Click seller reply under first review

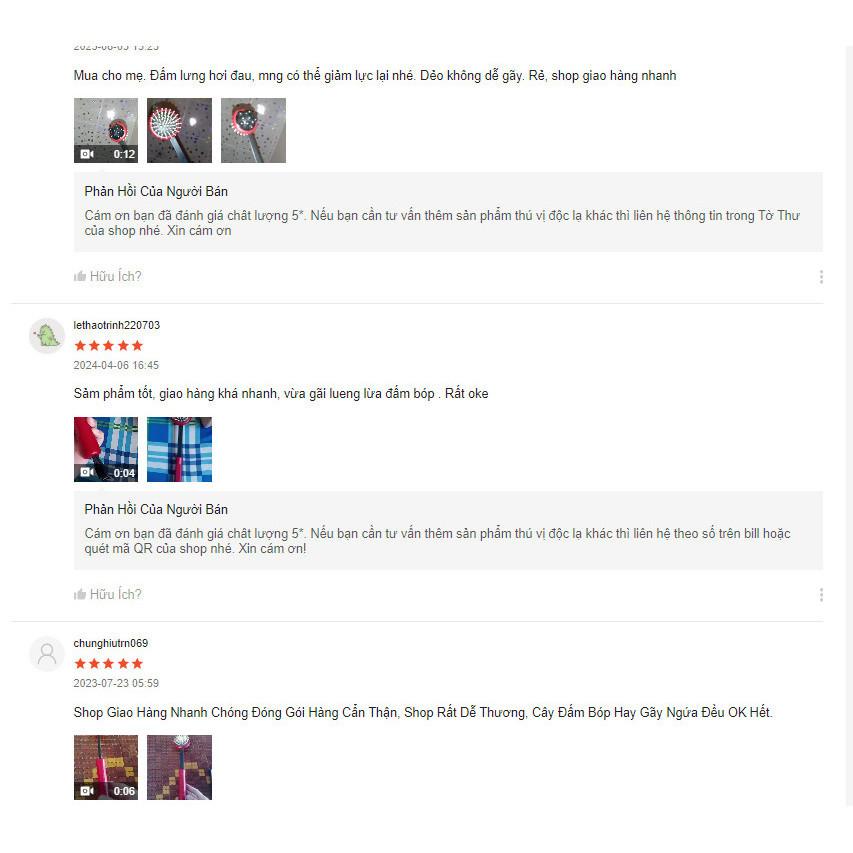click(448, 212)
